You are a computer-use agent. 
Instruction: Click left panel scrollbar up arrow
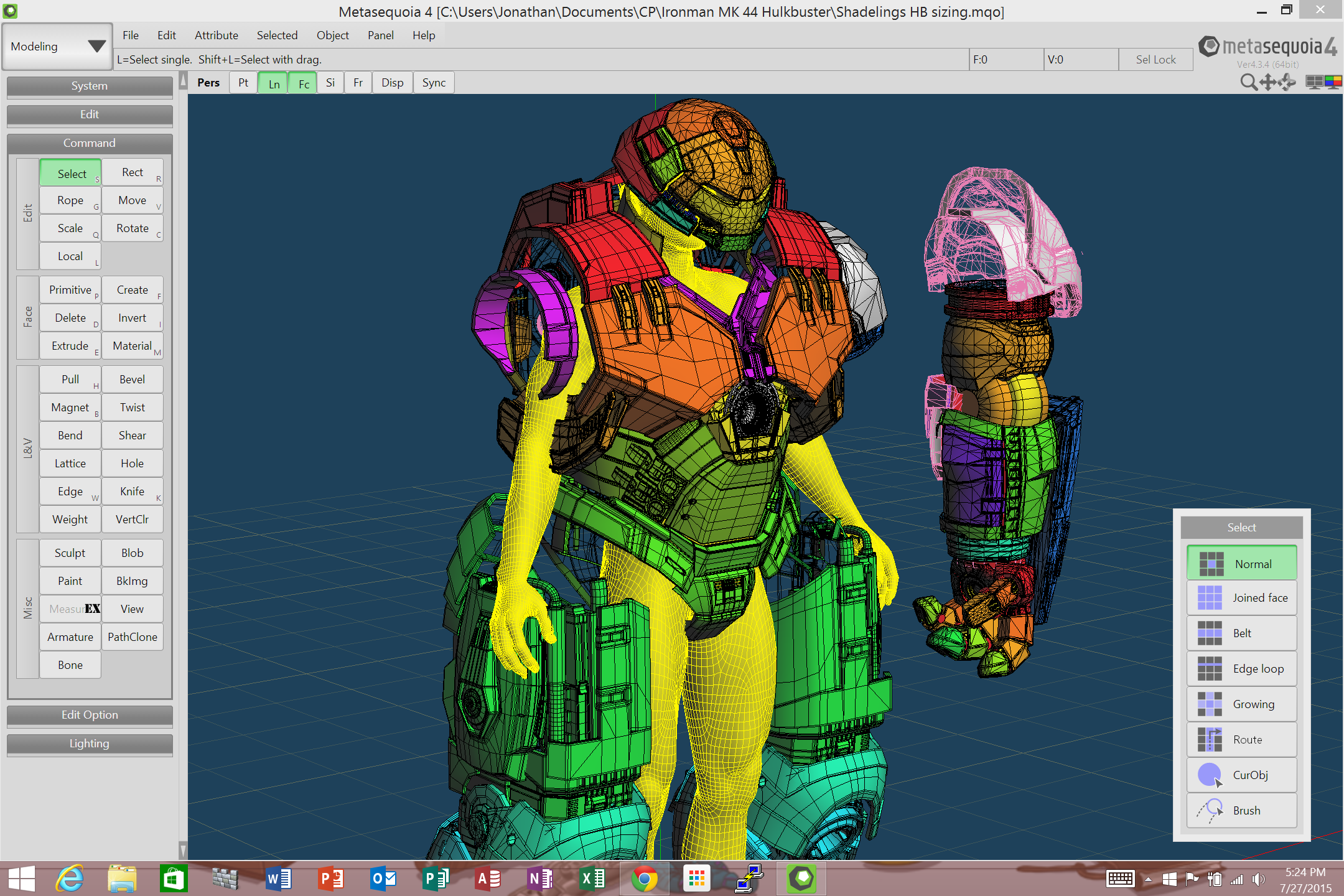click(183, 81)
